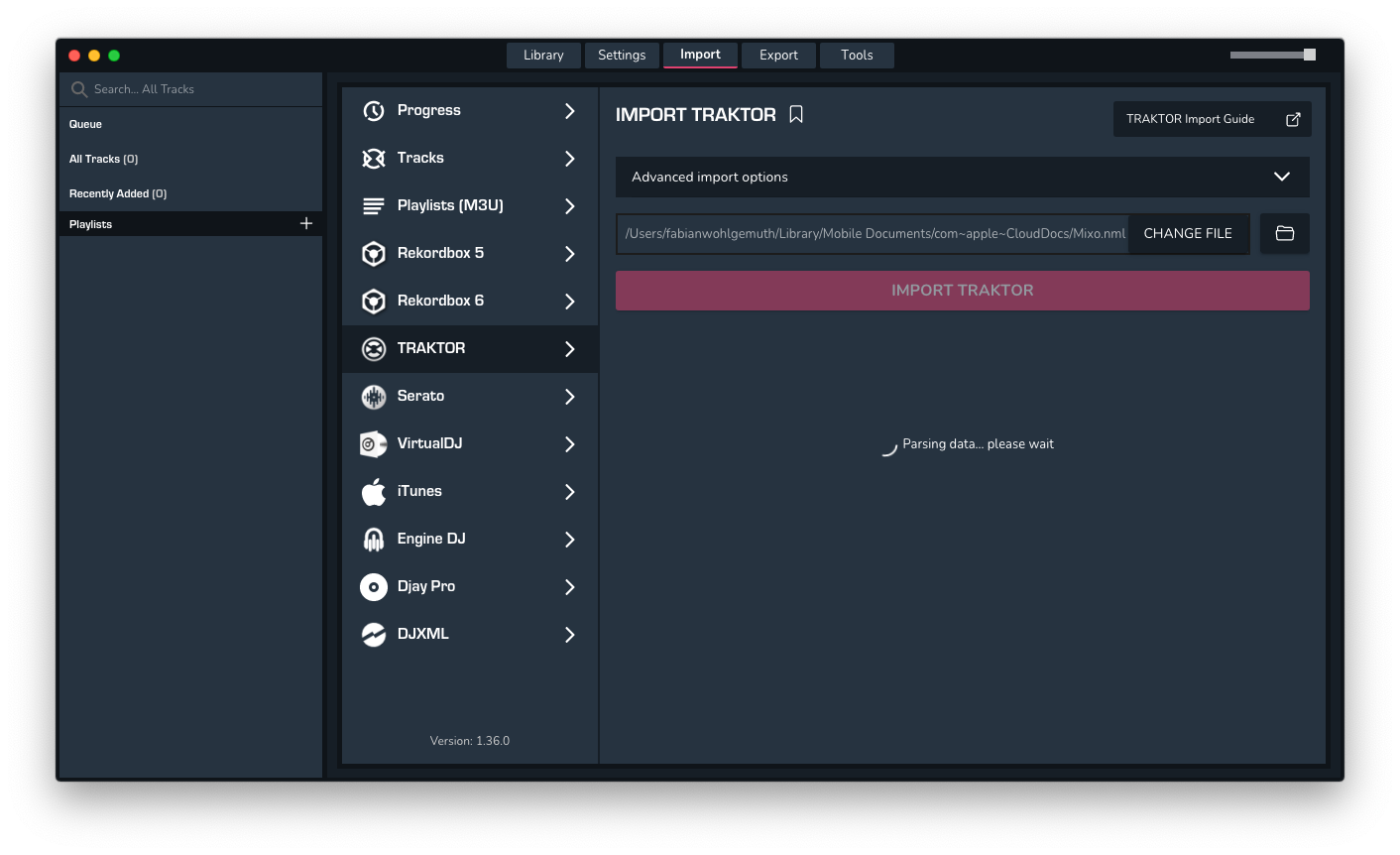Add a new playlist with plus icon

tap(306, 224)
